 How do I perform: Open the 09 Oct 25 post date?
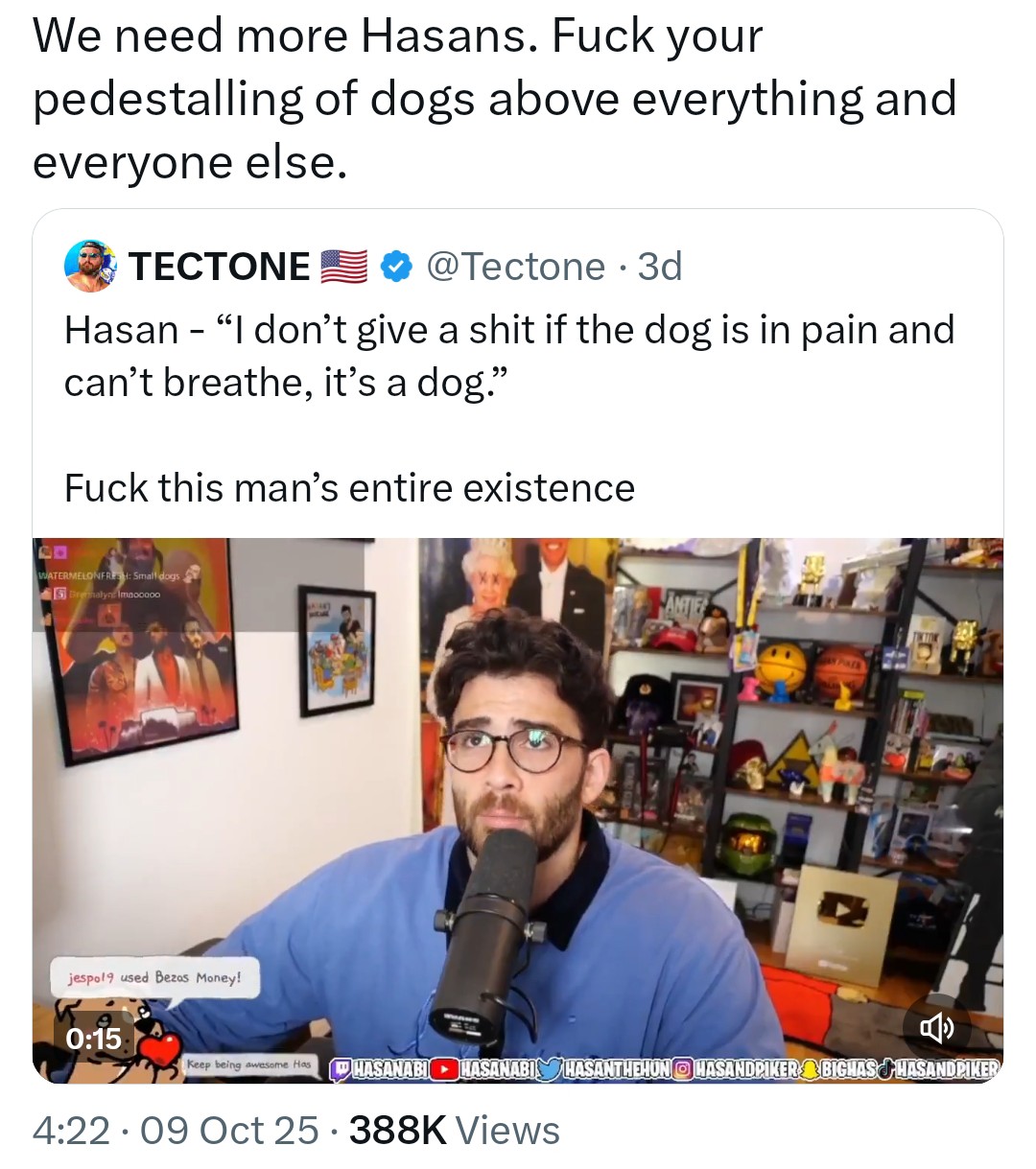(x=229, y=1131)
